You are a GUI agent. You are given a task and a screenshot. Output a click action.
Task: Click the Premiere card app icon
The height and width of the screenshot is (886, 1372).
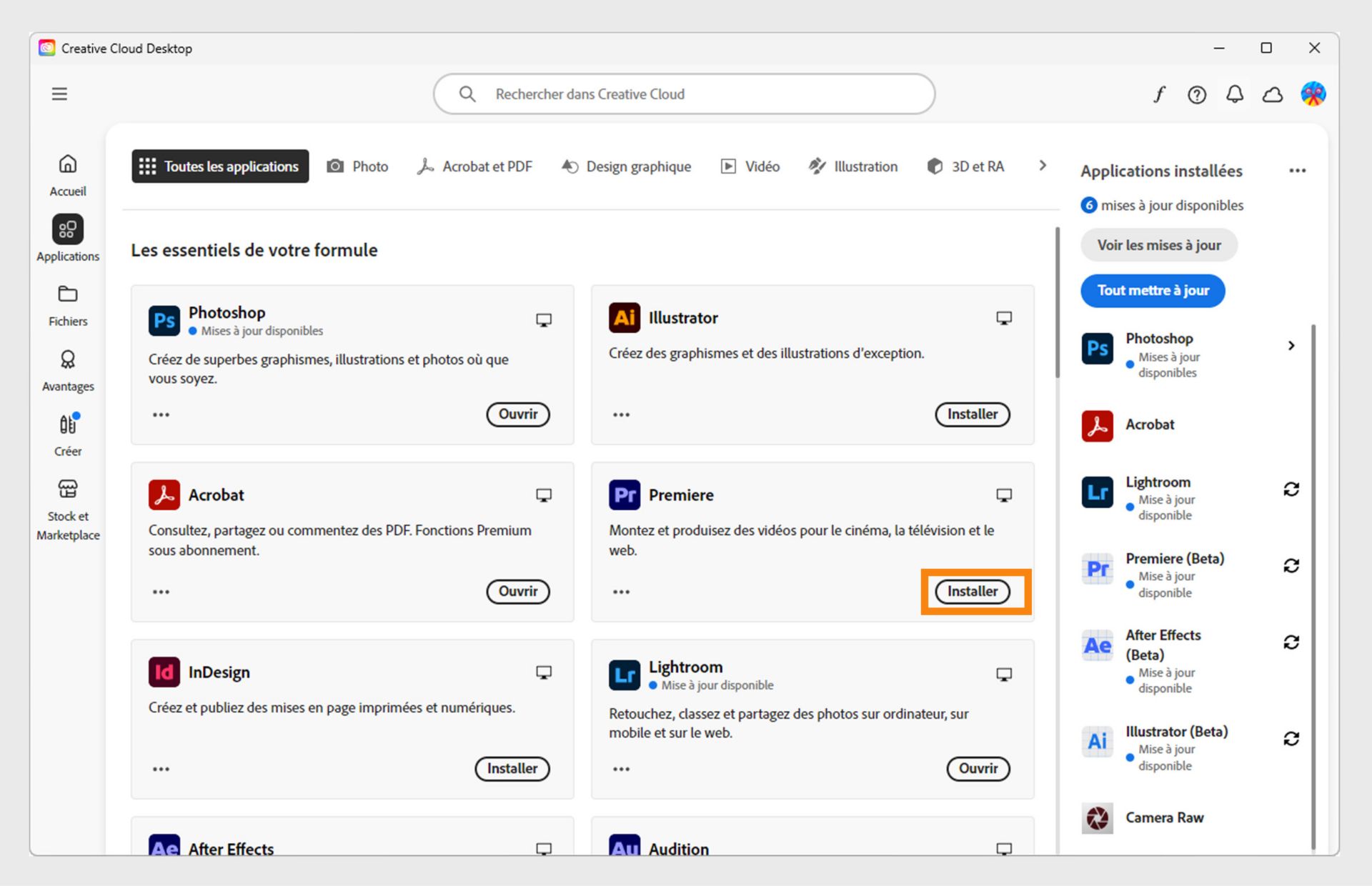click(x=625, y=494)
